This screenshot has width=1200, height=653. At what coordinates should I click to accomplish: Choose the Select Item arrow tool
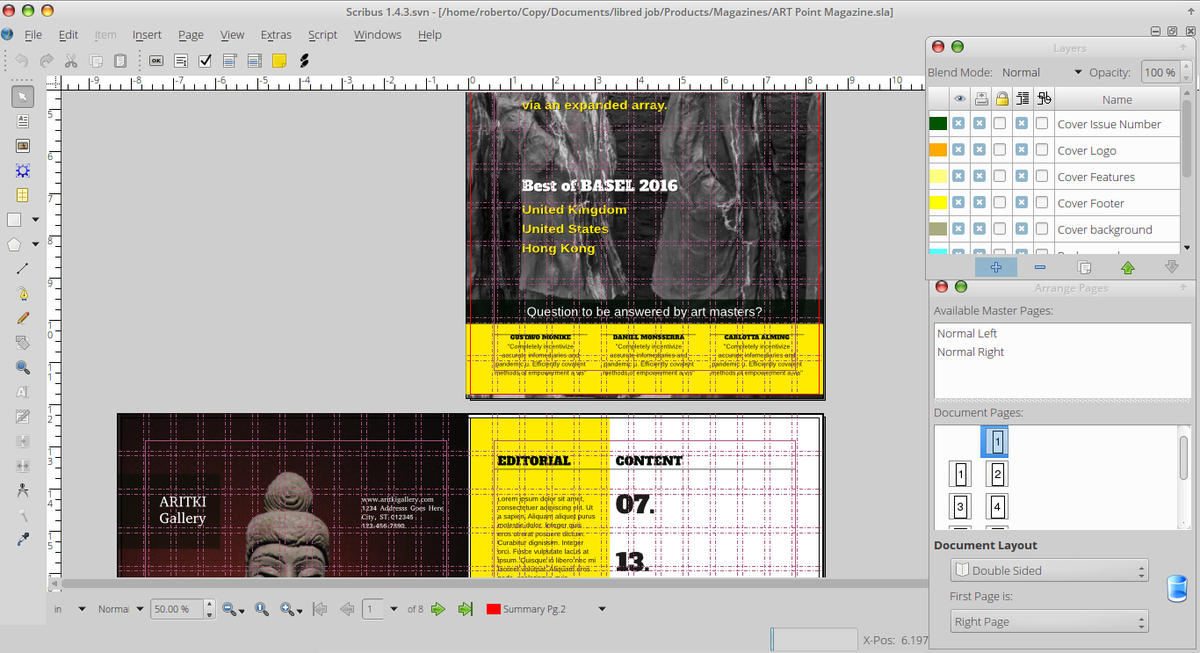[x=22, y=96]
